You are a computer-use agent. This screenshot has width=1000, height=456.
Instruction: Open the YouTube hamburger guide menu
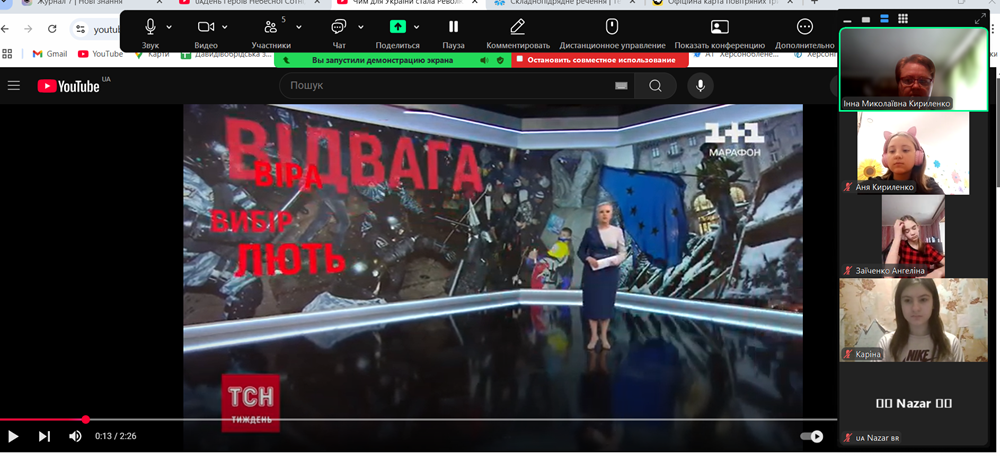(13, 85)
